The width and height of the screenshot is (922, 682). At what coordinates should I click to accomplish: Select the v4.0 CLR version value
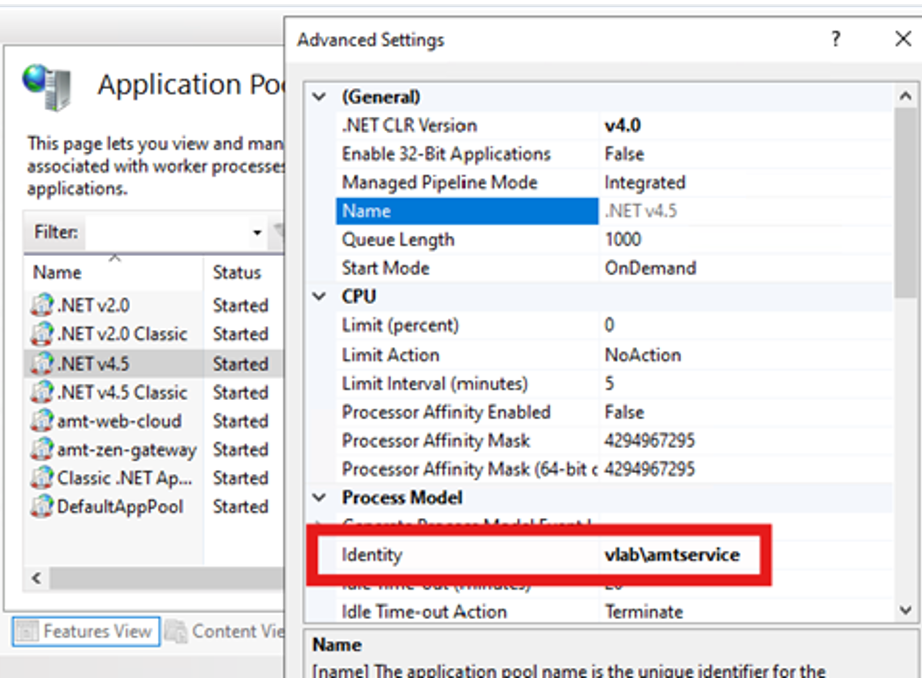pyautogui.click(x=623, y=125)
